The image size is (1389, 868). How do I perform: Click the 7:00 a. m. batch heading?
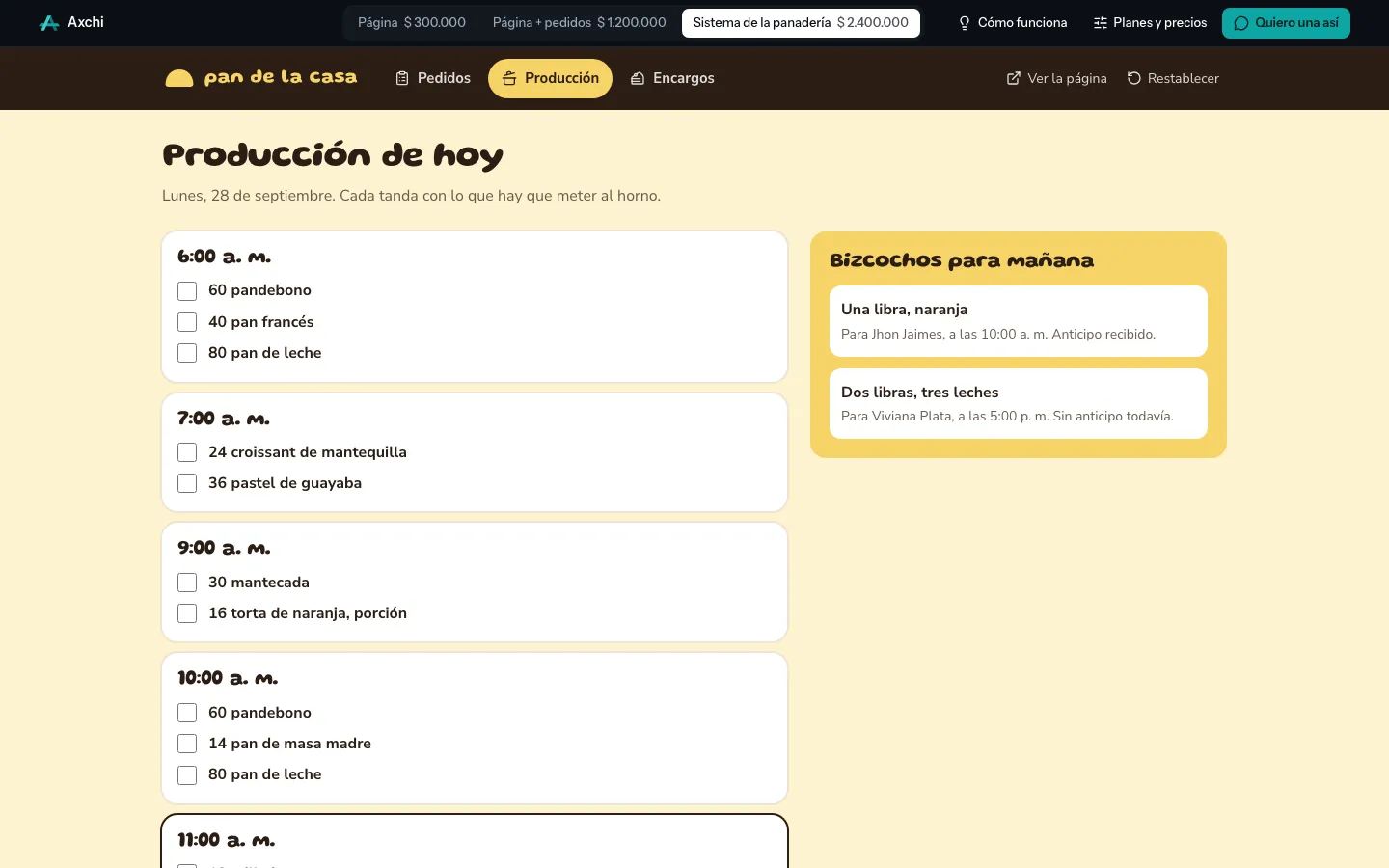pos(224,419)
